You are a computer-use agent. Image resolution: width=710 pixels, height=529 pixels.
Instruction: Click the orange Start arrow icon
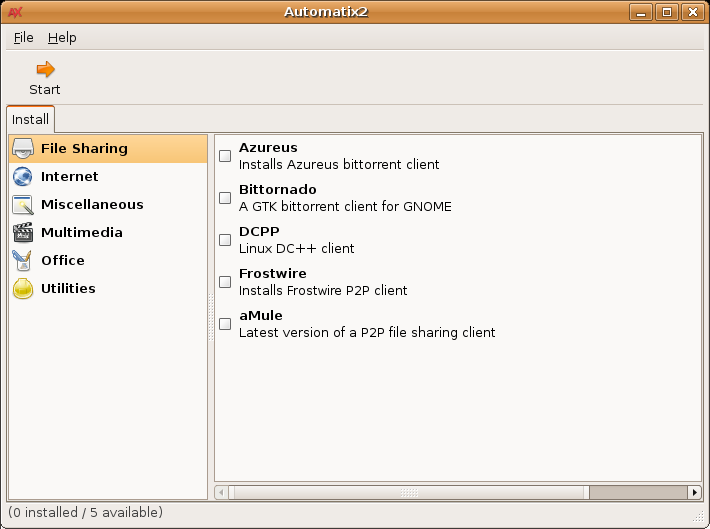(x=45, y=69)
